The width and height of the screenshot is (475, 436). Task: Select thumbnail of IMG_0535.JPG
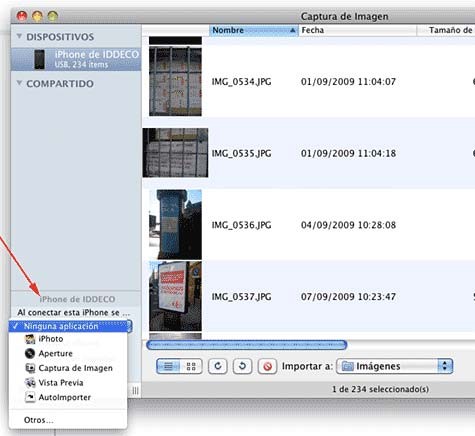(x=175, y=153)
